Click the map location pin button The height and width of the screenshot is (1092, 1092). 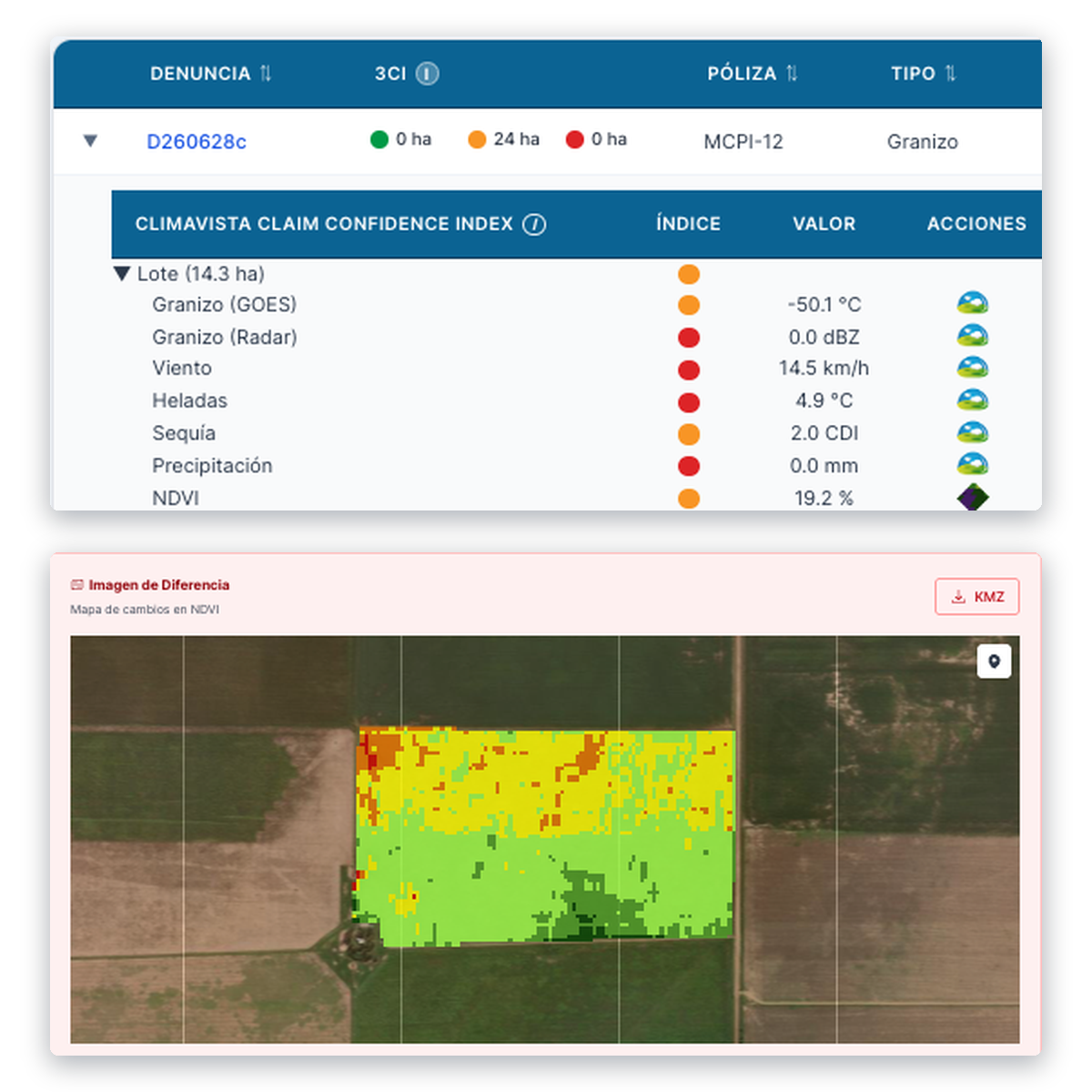(x=994, y=662)
